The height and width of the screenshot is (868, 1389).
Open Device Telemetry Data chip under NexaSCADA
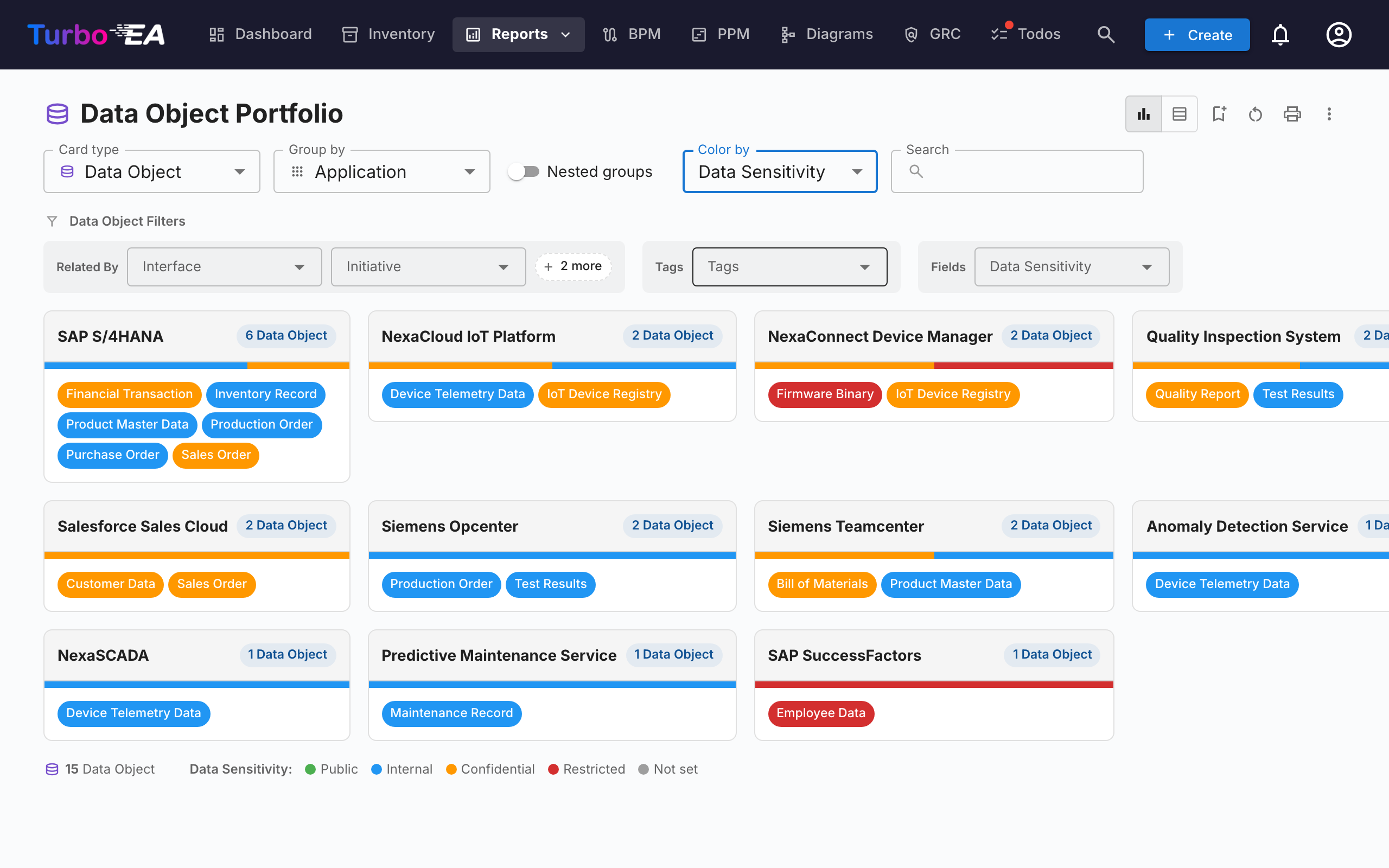point(133,713)
